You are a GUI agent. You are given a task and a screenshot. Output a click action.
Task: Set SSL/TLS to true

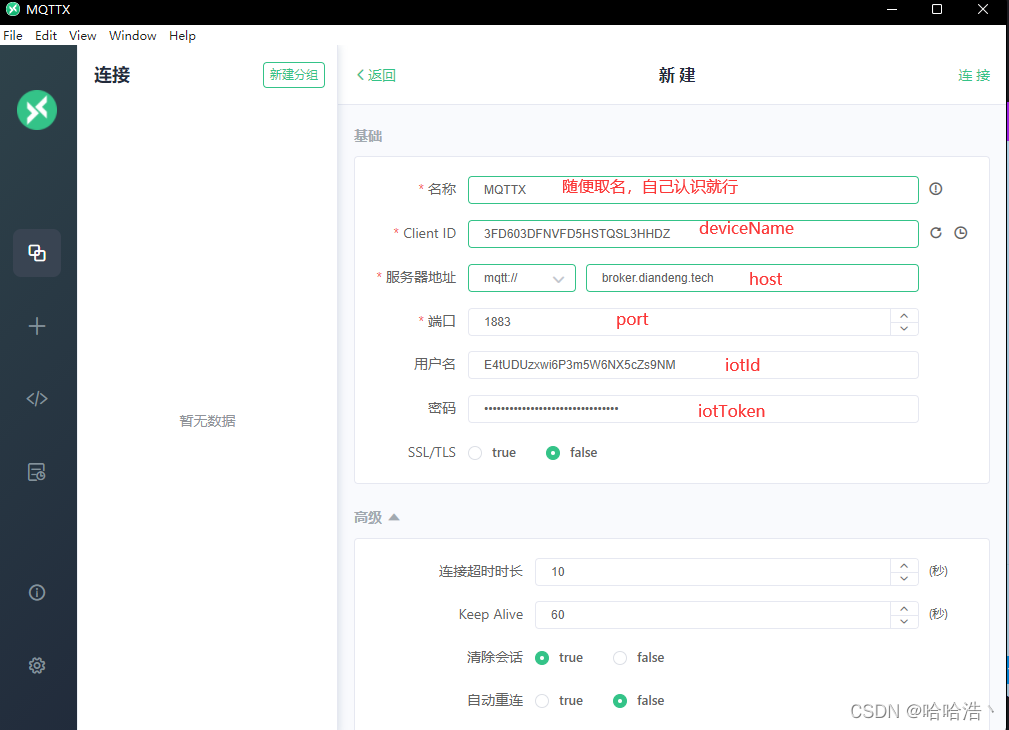pos(476,453)
